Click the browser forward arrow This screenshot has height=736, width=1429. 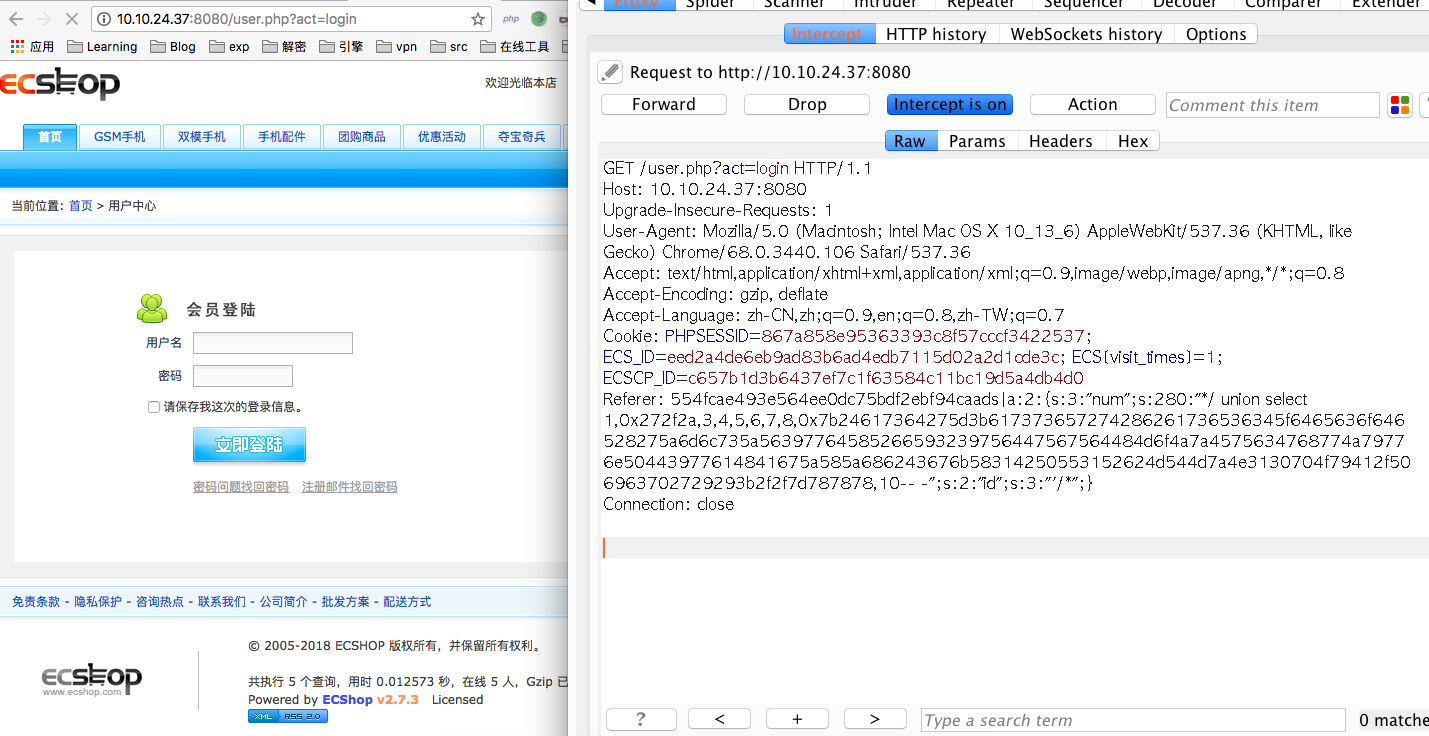point(45,19)
